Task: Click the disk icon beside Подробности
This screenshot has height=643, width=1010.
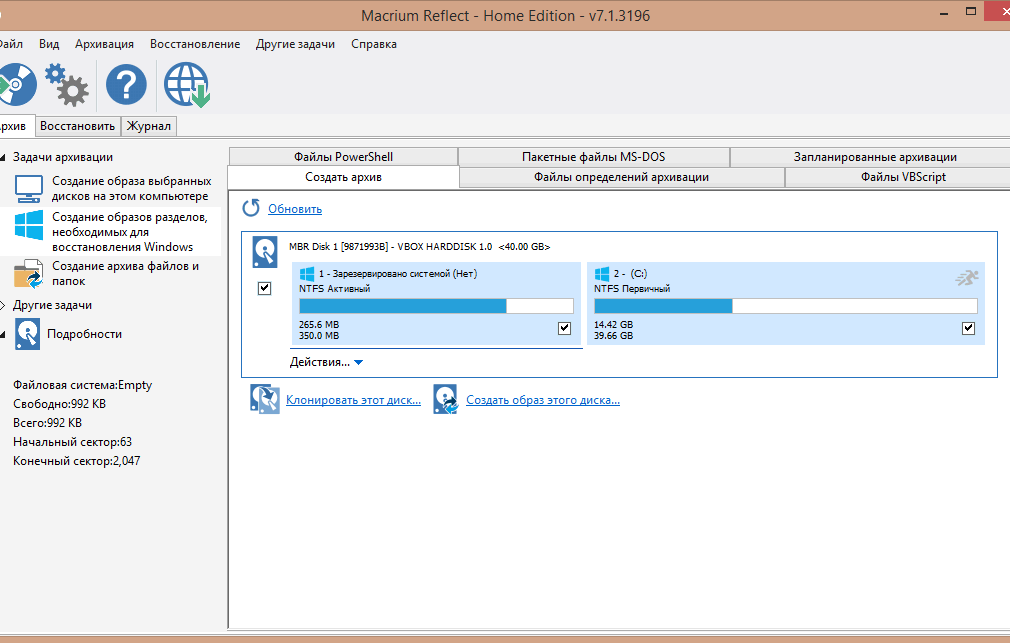Action: 28,334
